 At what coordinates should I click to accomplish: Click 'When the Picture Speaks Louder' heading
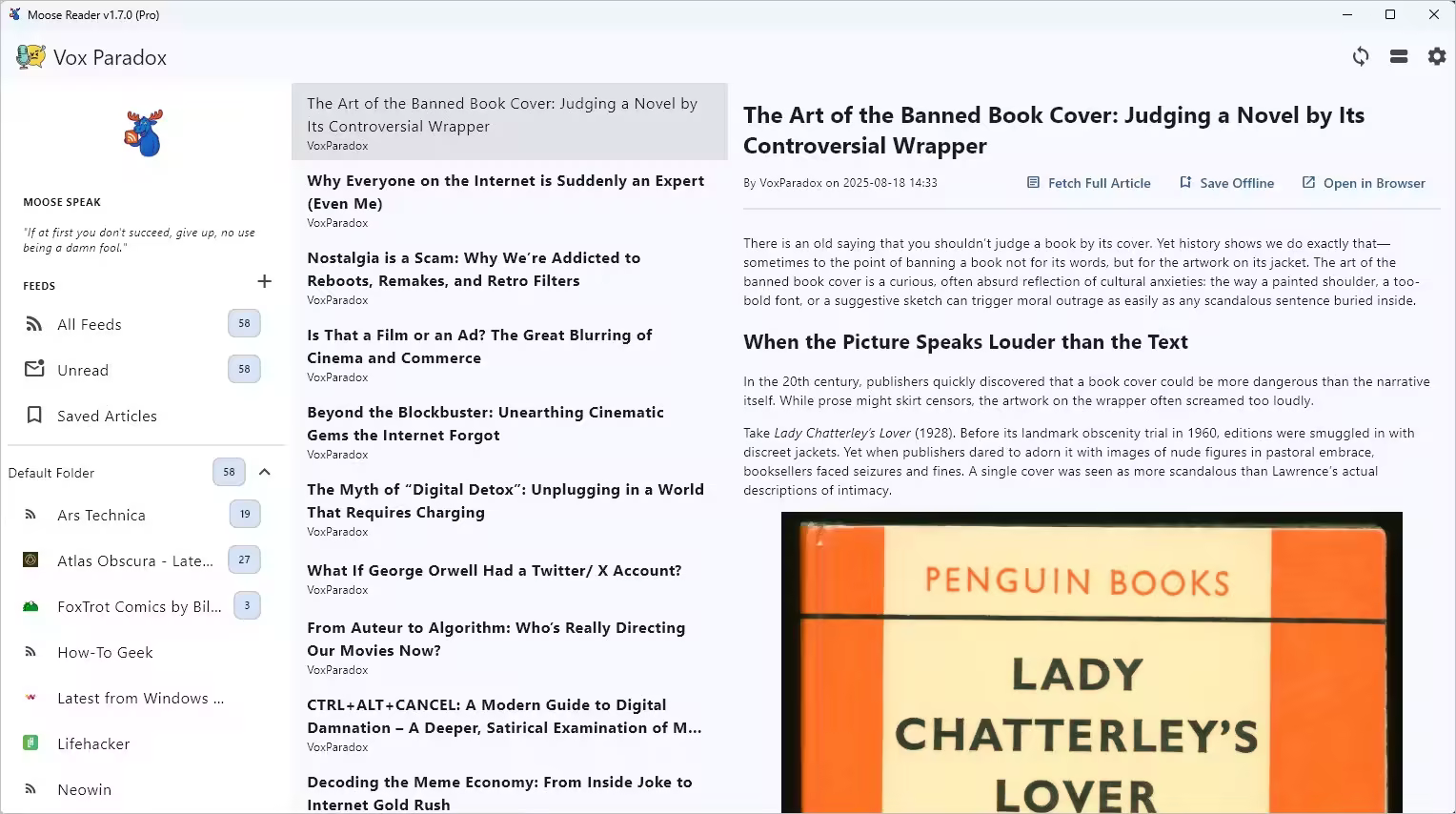coord(965,342)
